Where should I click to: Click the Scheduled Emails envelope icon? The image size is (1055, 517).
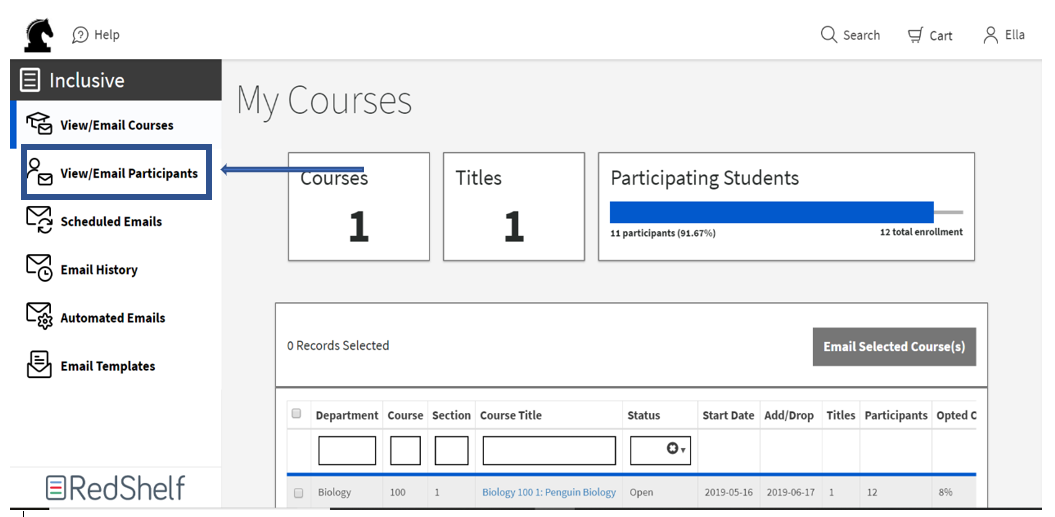pos(39,221)
